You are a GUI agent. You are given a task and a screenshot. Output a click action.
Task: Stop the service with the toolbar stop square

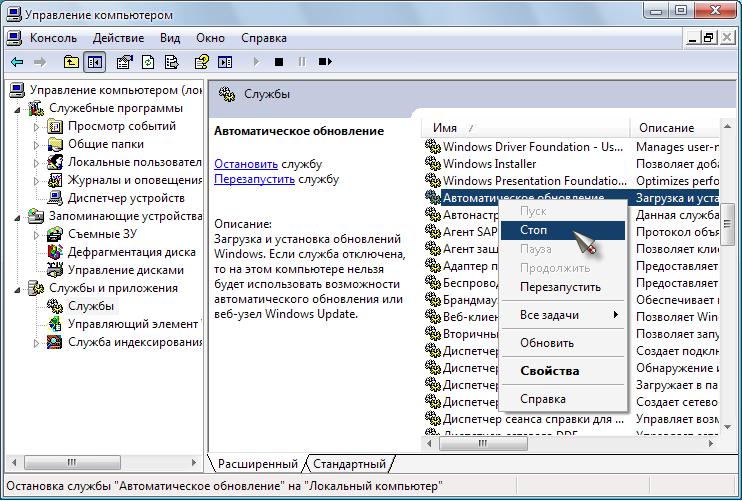click(x=279, y=62)
